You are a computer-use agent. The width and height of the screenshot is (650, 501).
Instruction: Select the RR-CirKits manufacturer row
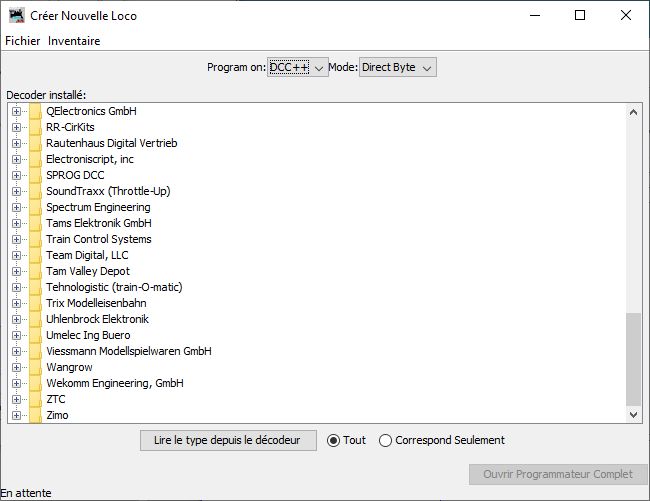point(70,127)
